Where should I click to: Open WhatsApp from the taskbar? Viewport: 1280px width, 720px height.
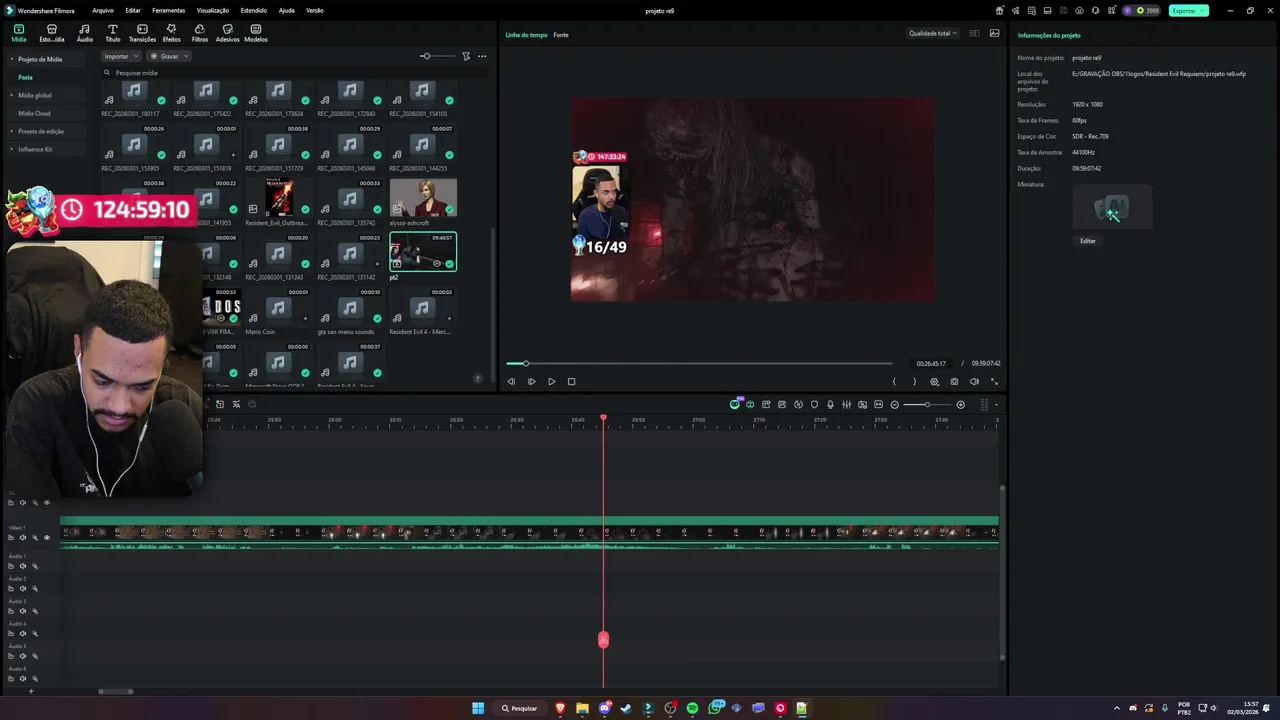pos(715,708)
